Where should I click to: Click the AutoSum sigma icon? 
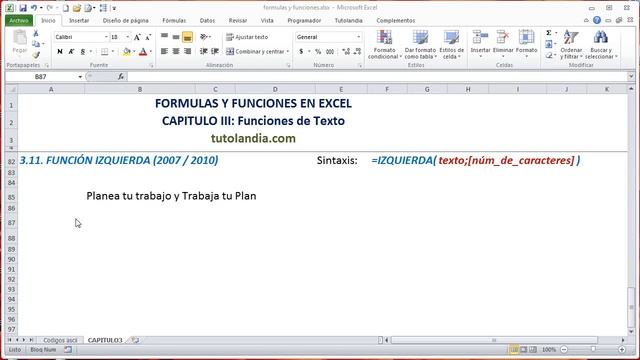point(549,33)
